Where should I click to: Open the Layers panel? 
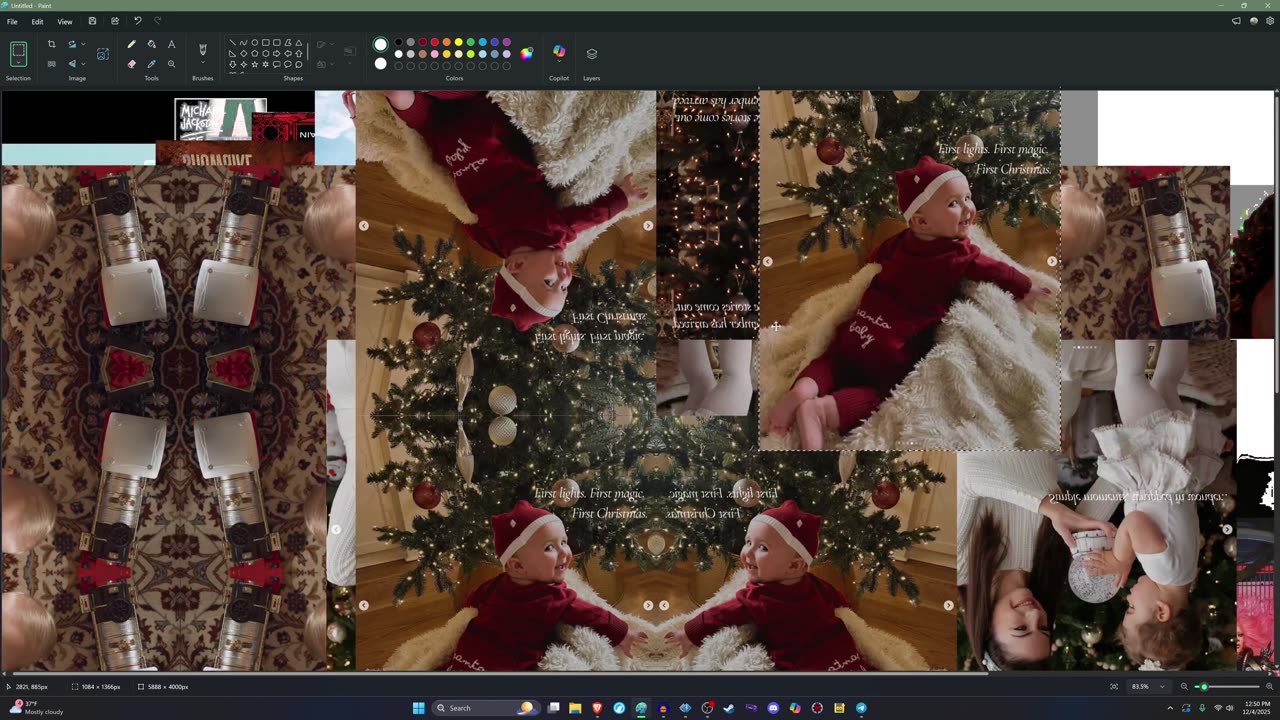click(591, 54)
